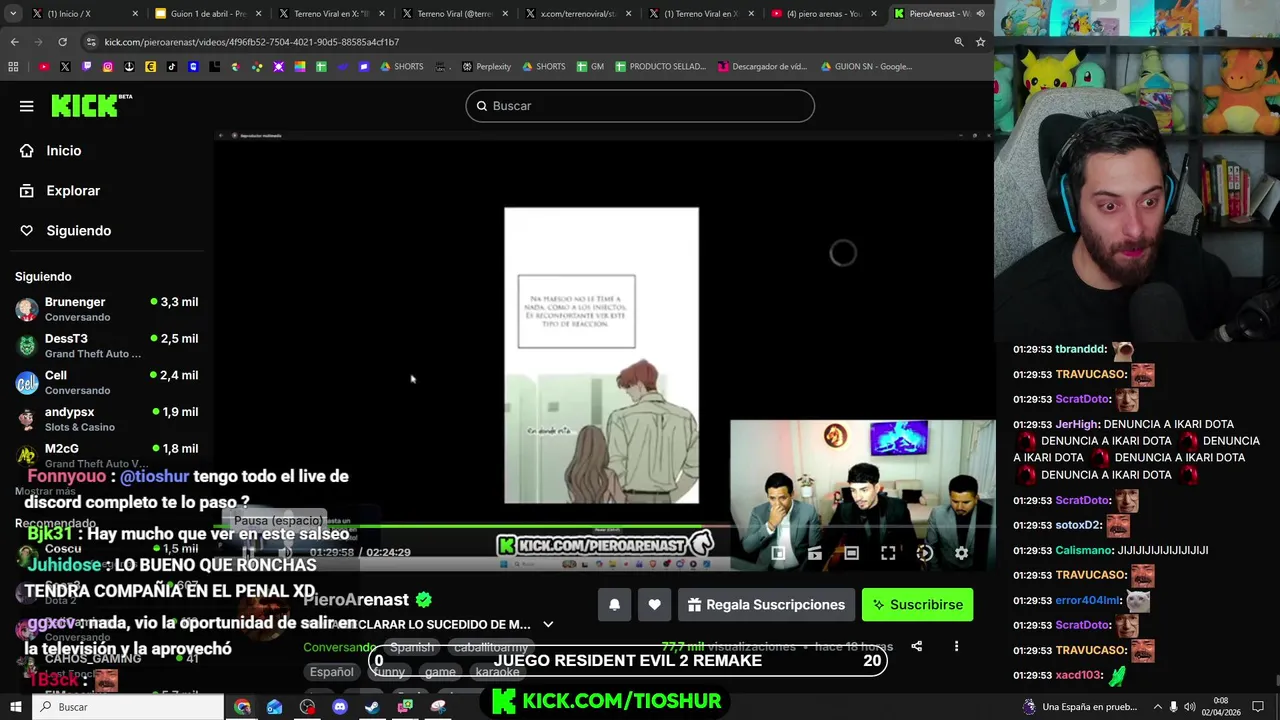Screen dimensions: 1280x720
Task: Click Regala Suscripciones button
Action: [x=766, y=605]
